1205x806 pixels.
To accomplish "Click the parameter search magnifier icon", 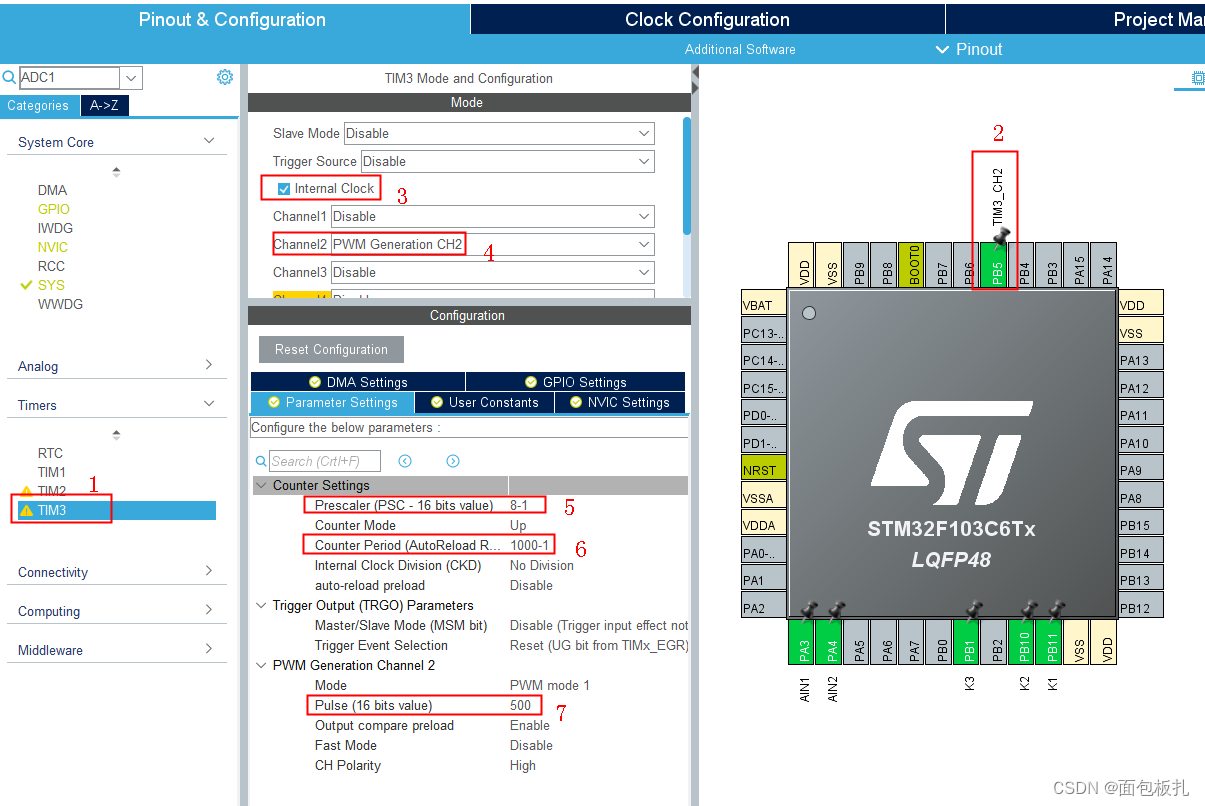I will click(x=261, y=461).
